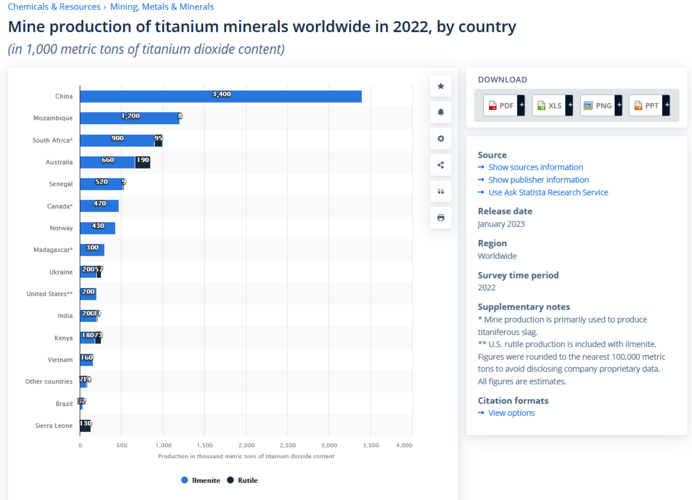Open Chemicals & Resources breadcrumb
Viewport: 692px width, 500px height.
(54, 7)
